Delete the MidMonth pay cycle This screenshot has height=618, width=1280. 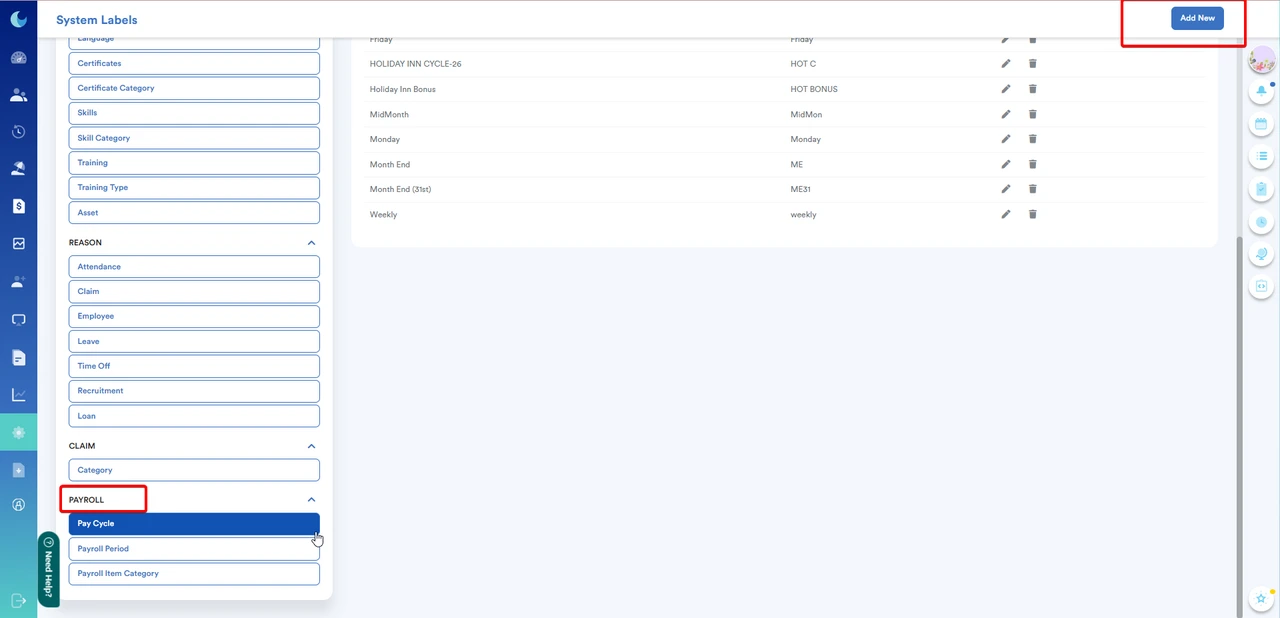(x=1033, y=114)
